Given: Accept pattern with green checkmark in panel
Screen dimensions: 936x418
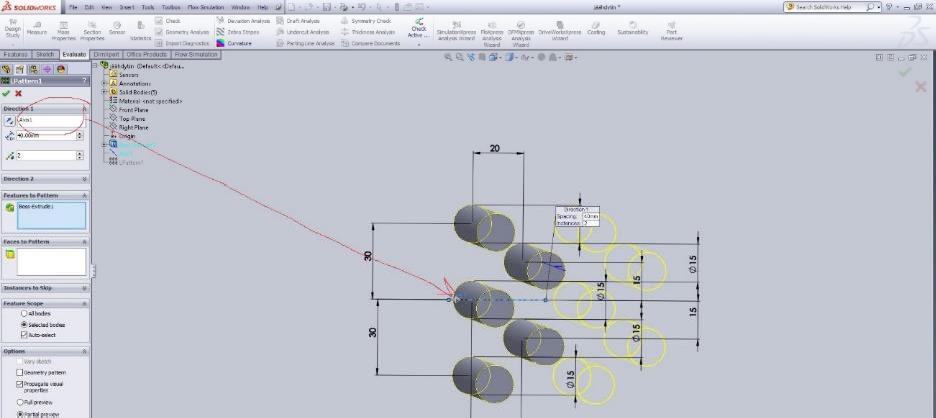Looking at the screenshot, I should pos(6,93).
